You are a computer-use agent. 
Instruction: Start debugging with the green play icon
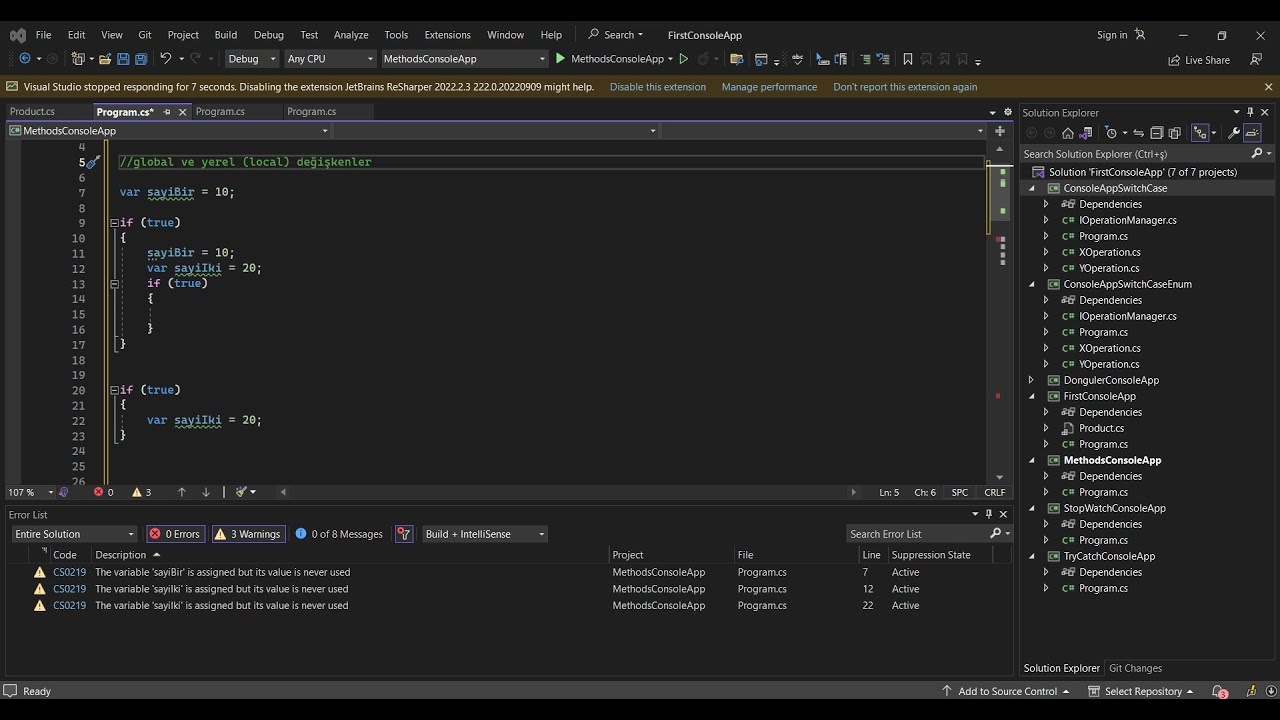pos(560,59)
